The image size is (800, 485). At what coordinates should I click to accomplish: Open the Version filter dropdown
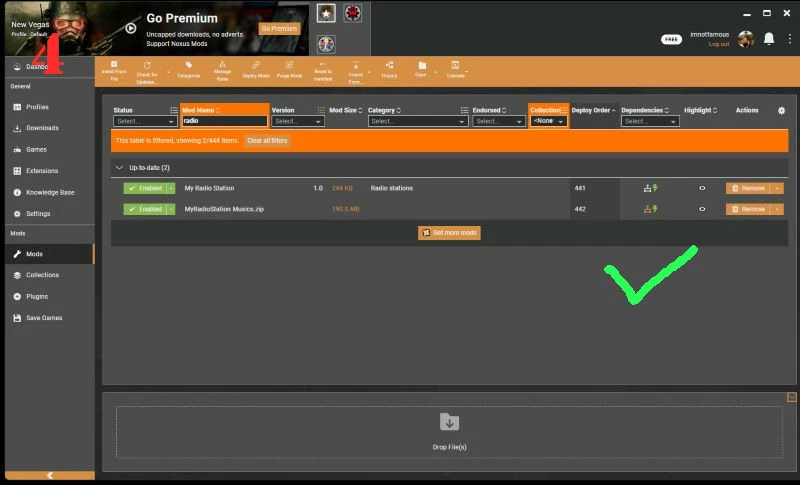click(298, 121)
